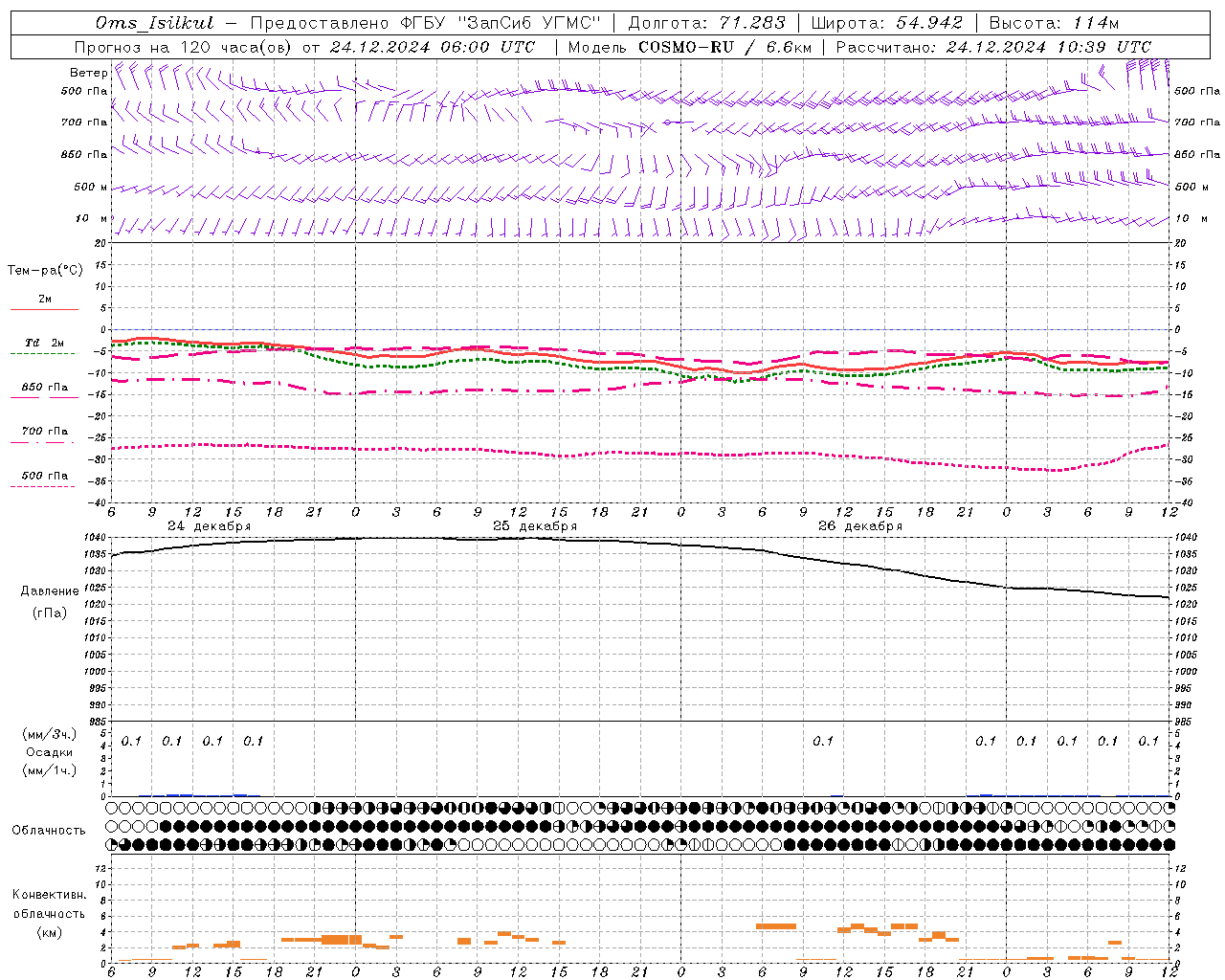Image resolution: width=1225 pixels, height=980 pixels.
Task: Select the 500 гПа temperature legend entry
Action: click(45, 479)
